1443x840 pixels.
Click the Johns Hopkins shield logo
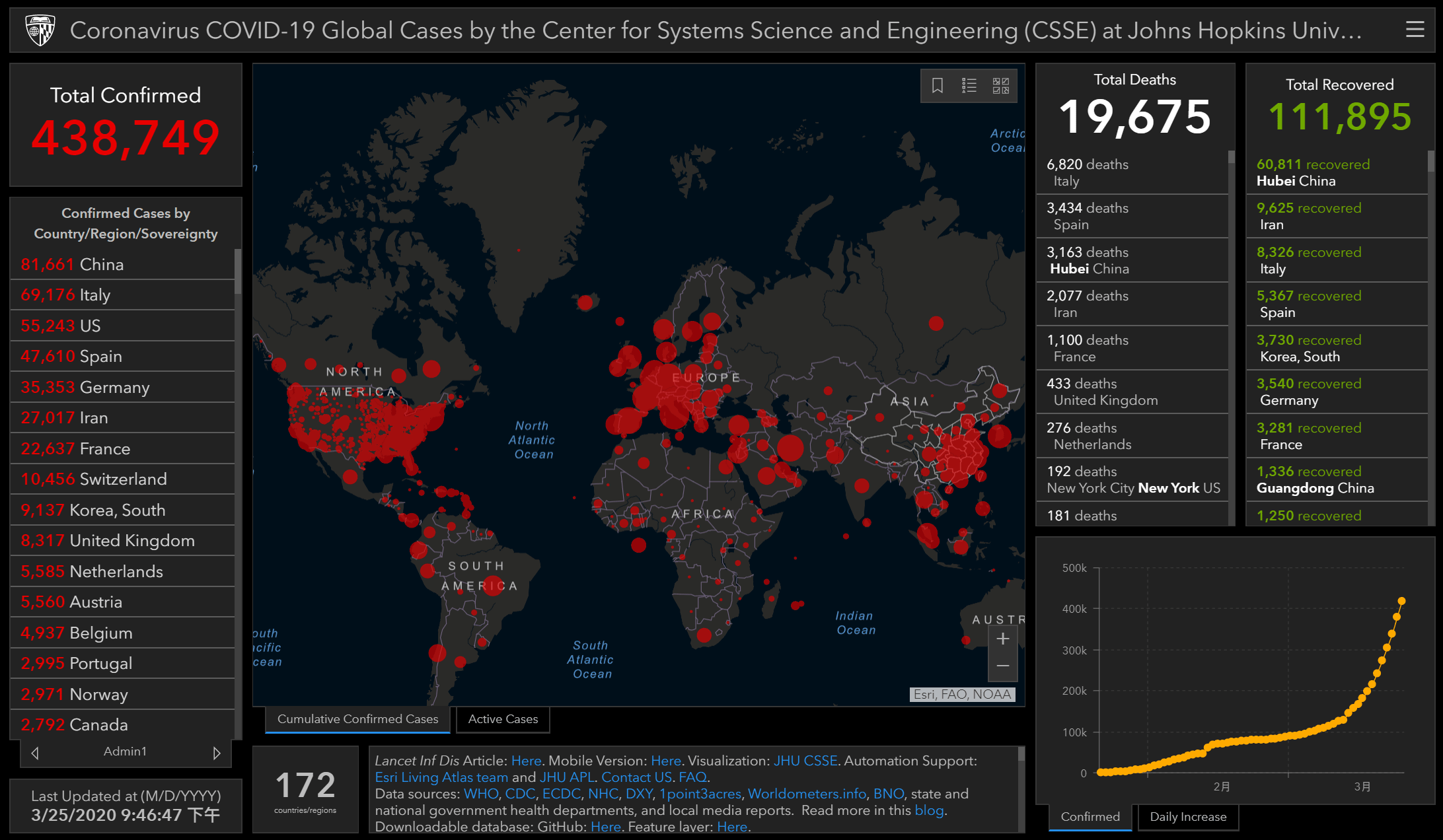point(40,30)
